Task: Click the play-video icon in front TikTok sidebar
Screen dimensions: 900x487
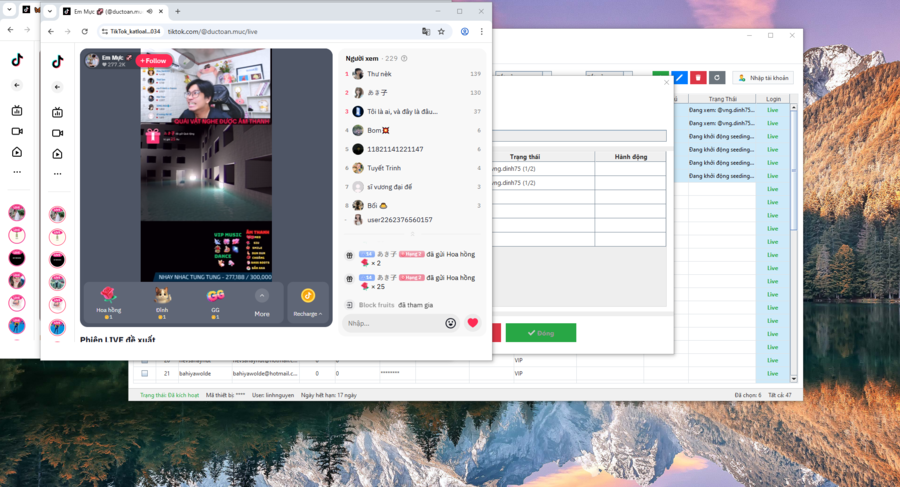Action: pos(57,154)
